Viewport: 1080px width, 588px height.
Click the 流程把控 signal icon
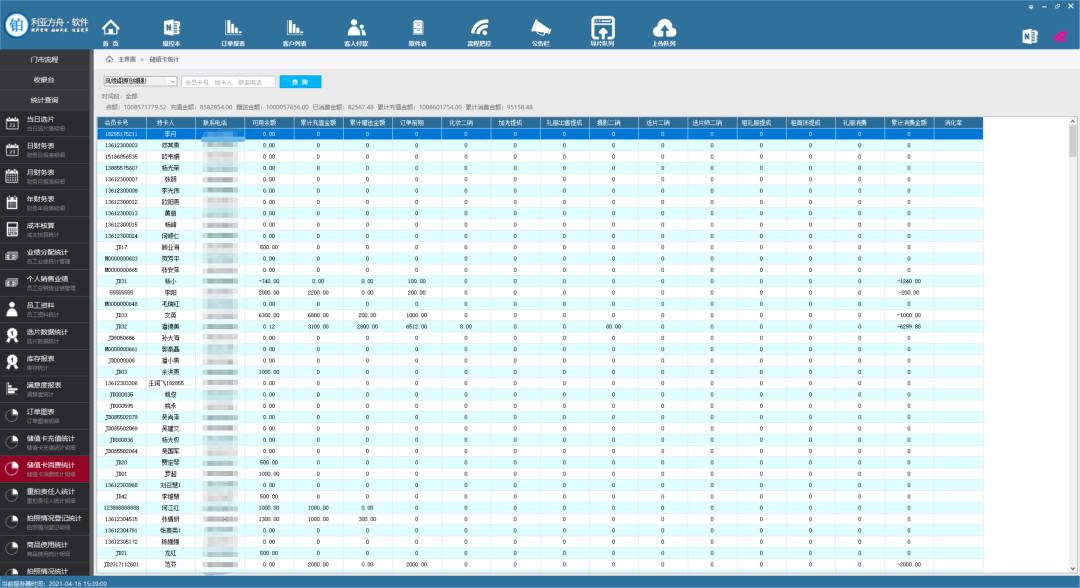(479, 32)
